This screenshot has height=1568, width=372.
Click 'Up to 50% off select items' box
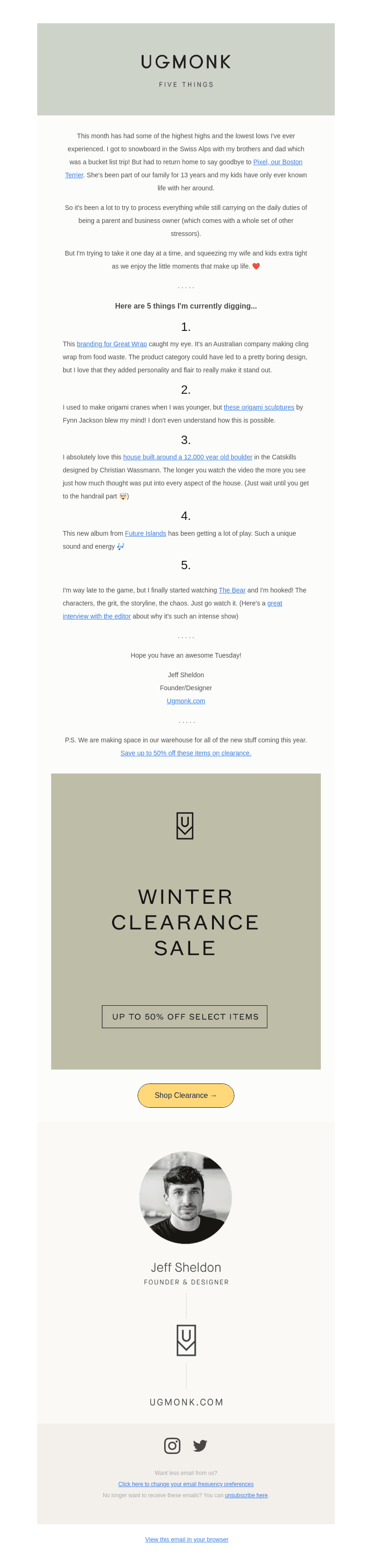185,1016
